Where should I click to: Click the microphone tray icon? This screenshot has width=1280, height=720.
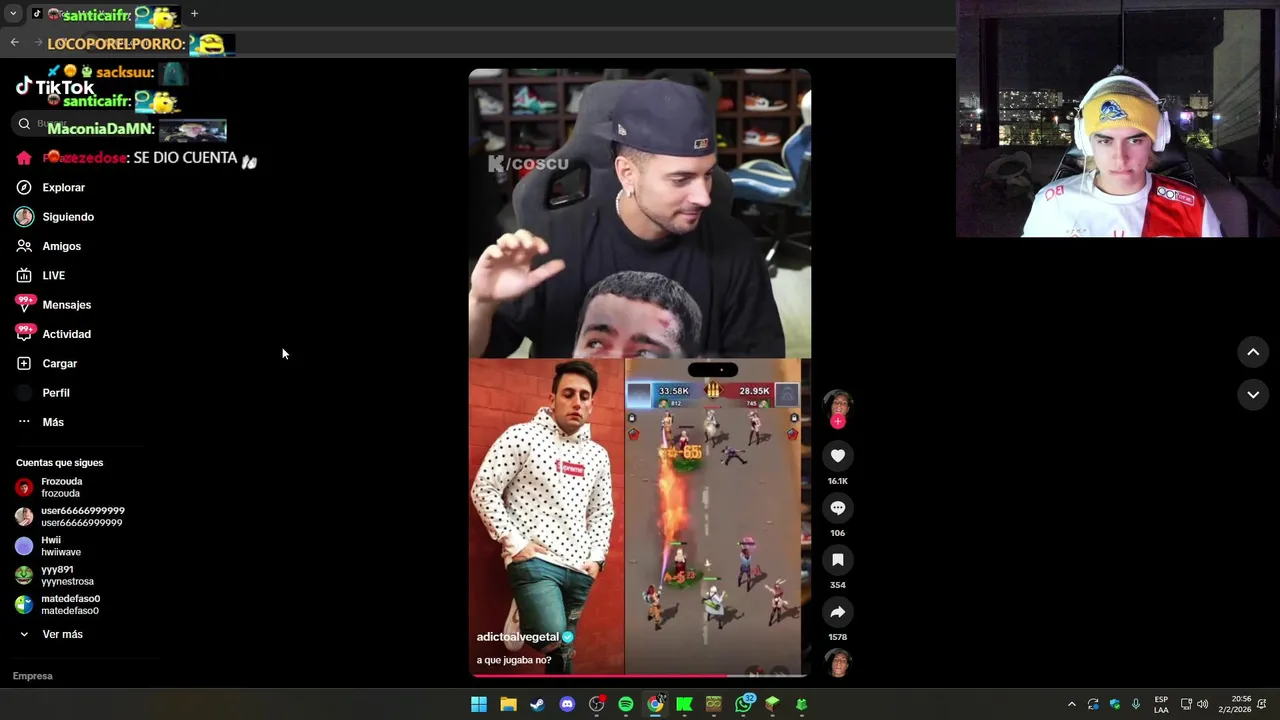pos(1135,704)
